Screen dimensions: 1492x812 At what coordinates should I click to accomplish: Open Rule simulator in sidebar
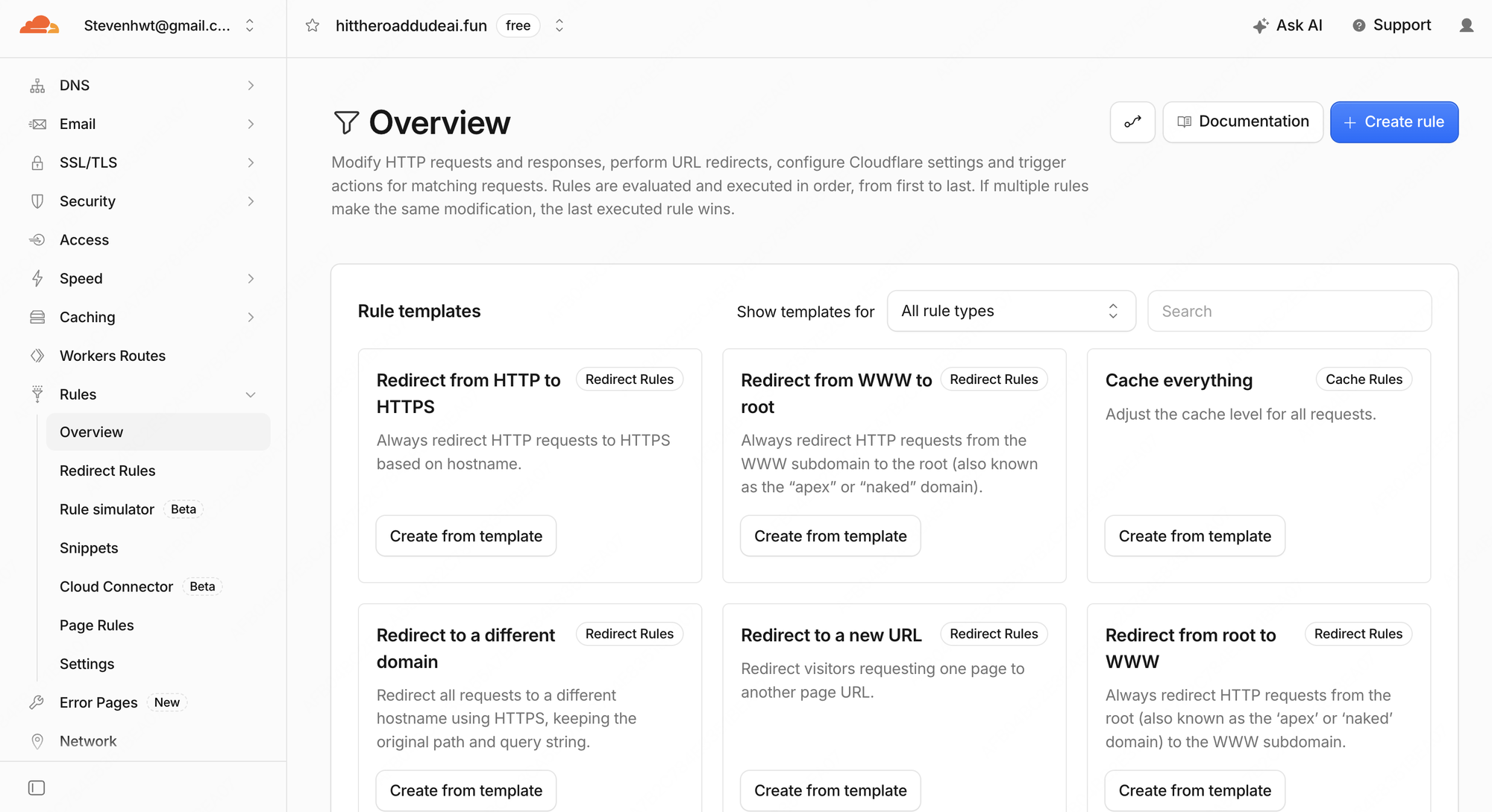pos(107,510)
